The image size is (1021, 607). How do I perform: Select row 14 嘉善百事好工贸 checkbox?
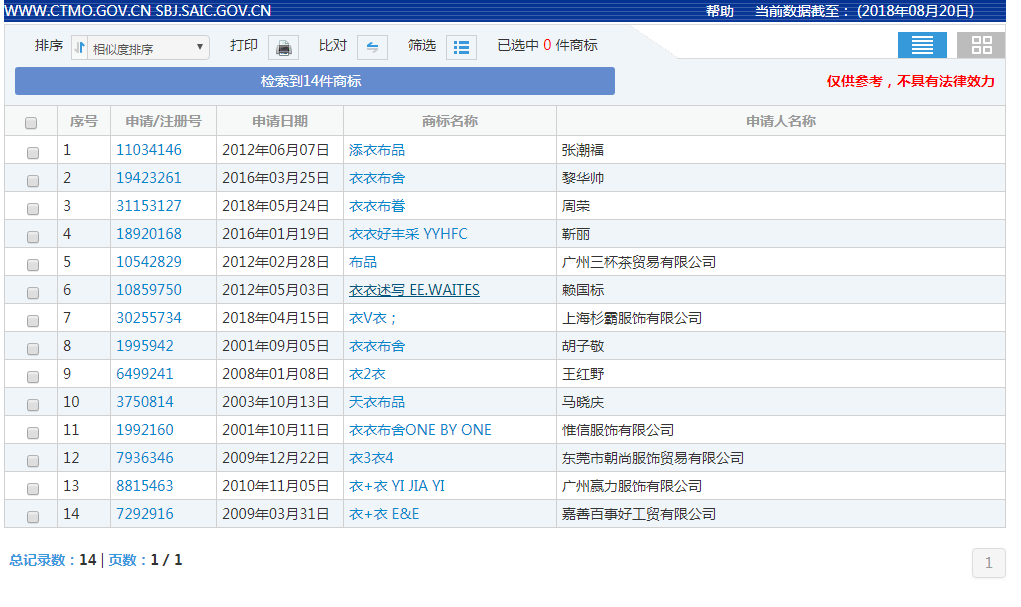[33, 516]
